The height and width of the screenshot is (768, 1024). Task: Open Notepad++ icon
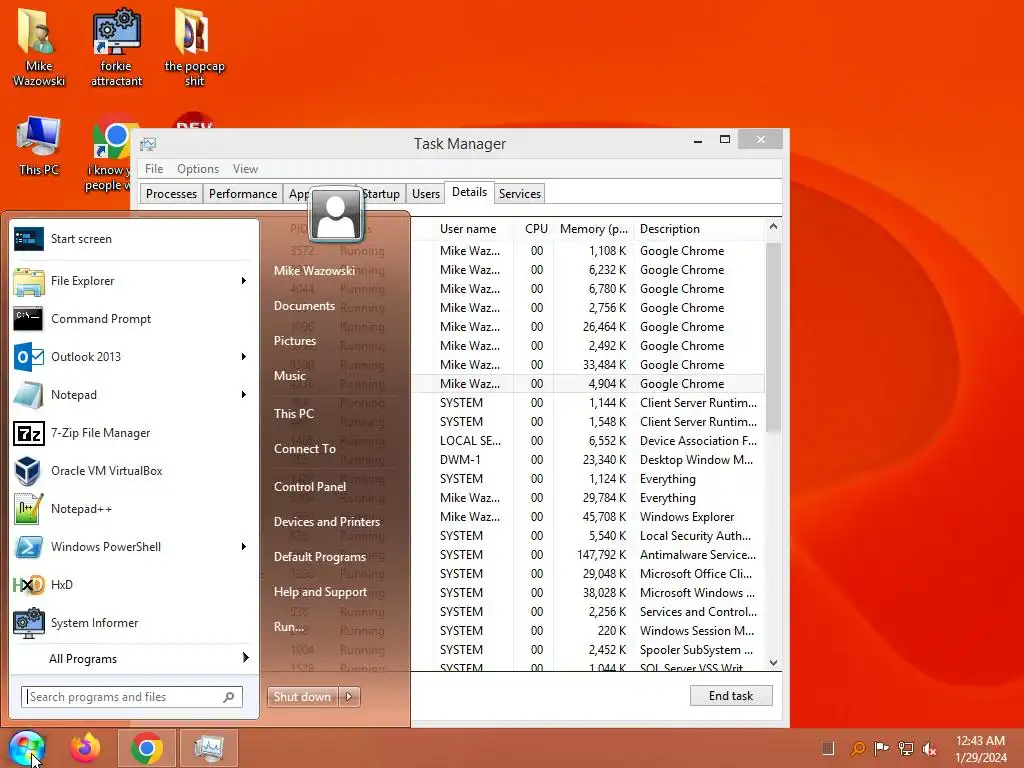pos(28,509)
